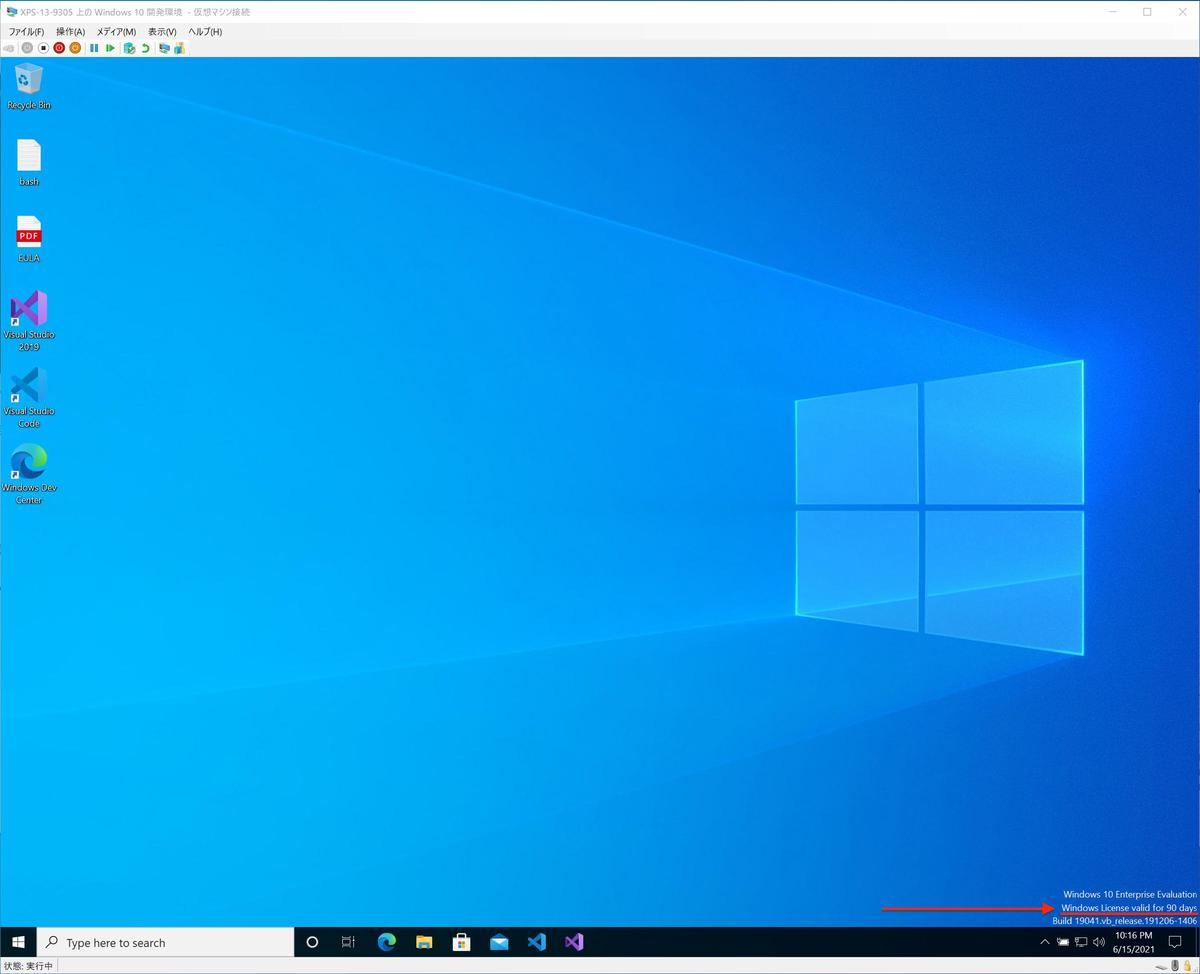
Task: Open File Explorer from the taskbar
Action: click(x=424, y=942)
